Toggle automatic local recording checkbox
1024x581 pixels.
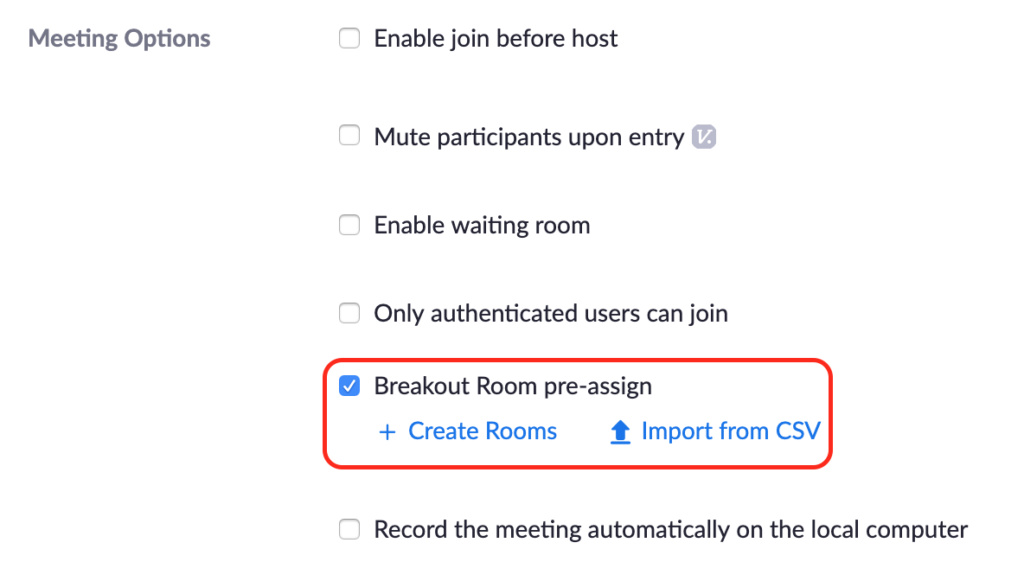pos(349,529)
